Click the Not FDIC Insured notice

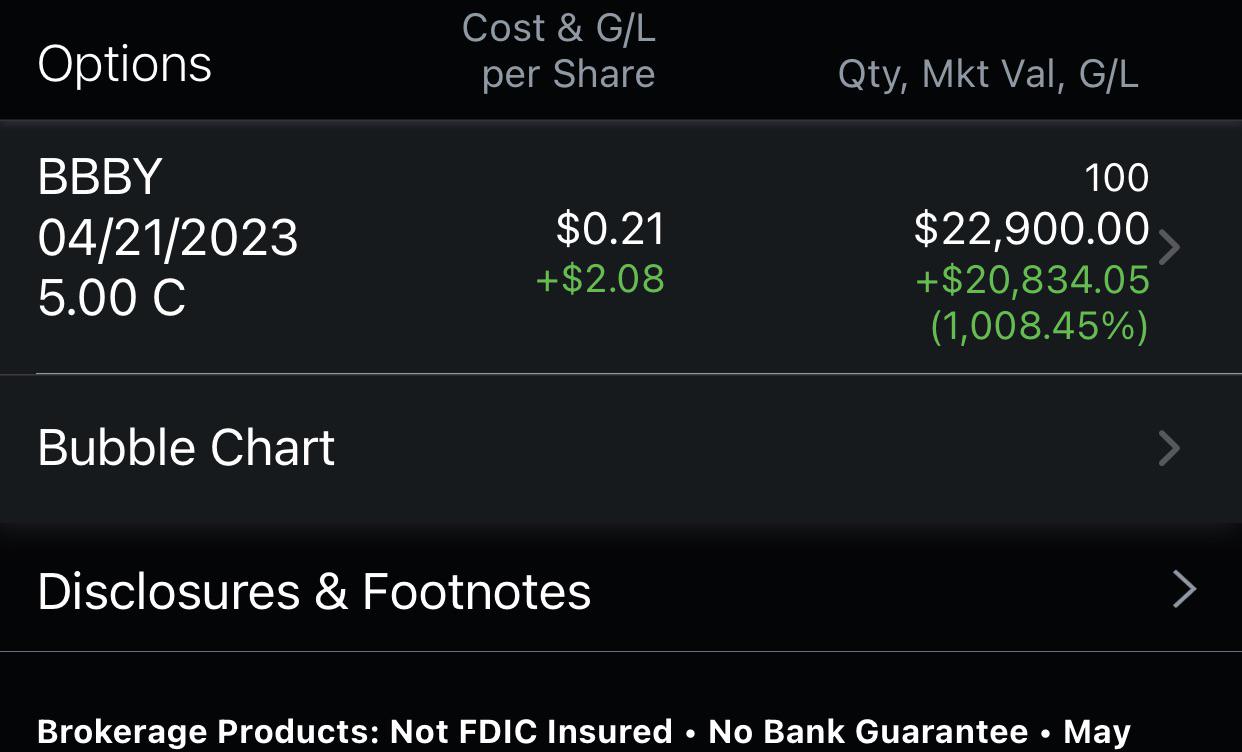(x=531, y=732)
